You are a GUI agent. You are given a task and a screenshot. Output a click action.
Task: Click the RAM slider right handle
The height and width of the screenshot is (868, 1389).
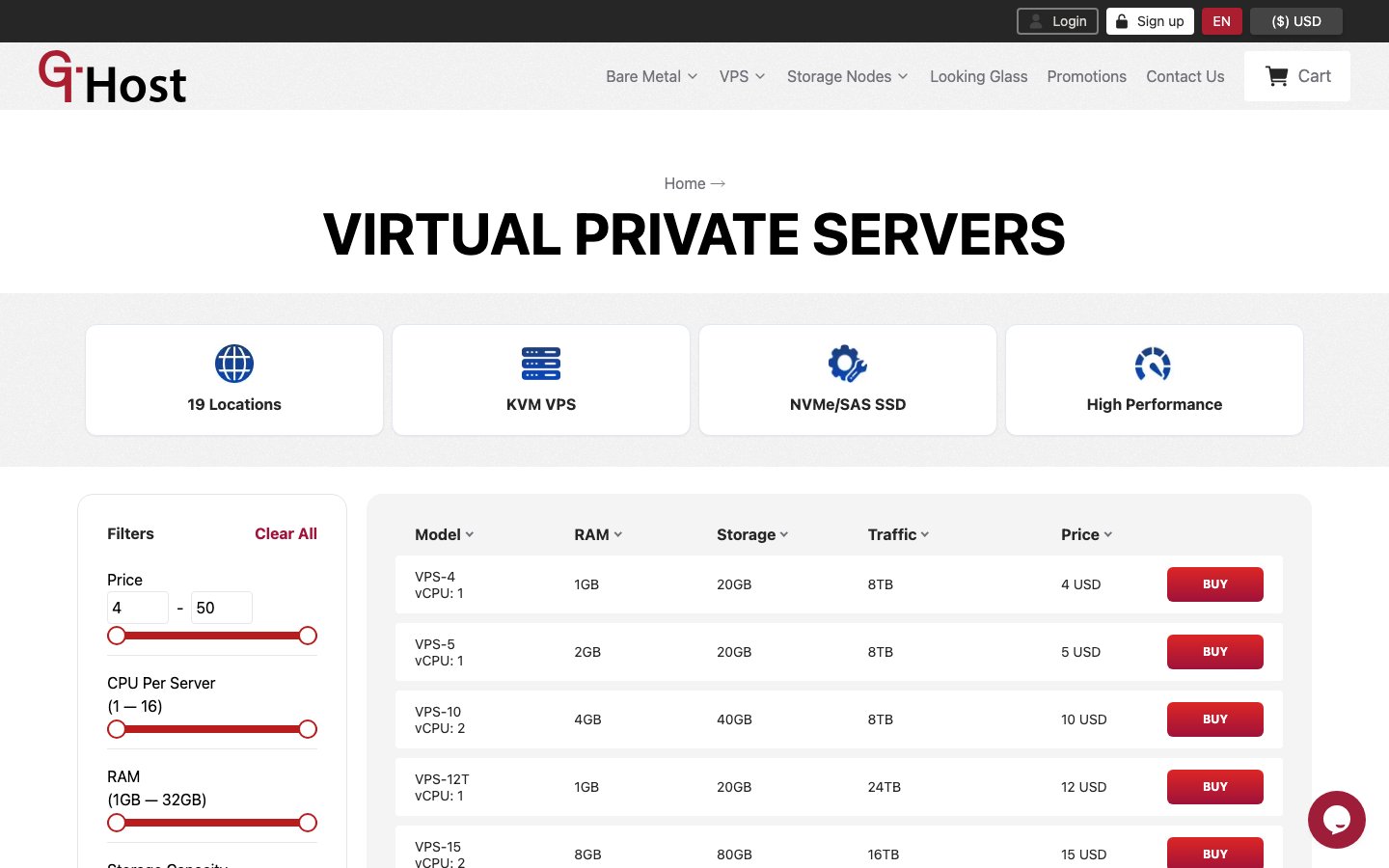[x=308, y=823]
